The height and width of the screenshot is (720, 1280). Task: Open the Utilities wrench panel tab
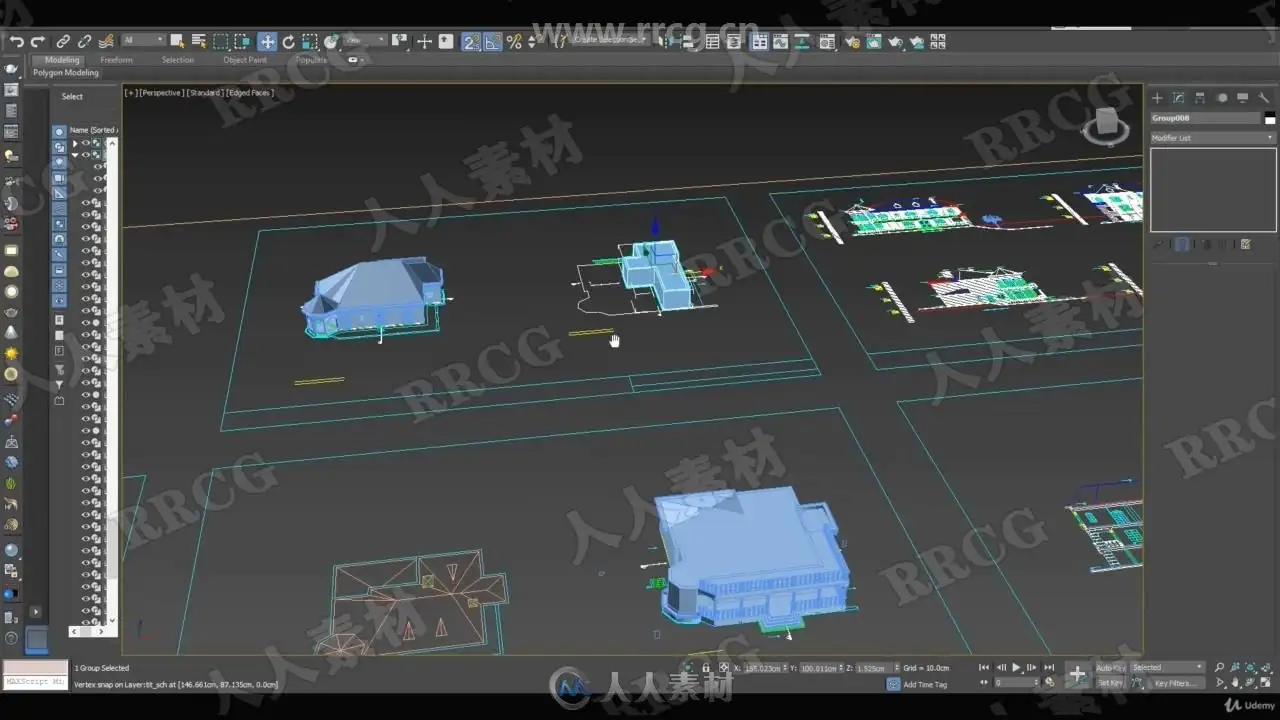pyautogui.click(x=1264, y=98)
